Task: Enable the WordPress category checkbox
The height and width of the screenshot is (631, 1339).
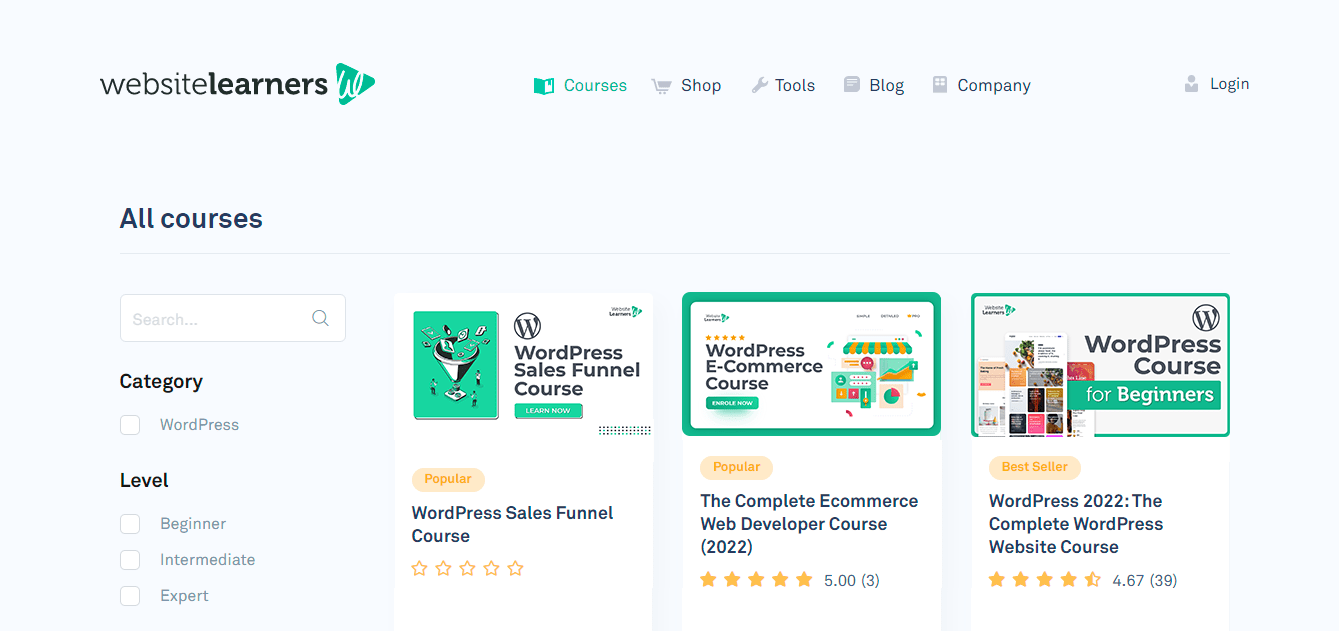Action: point(130,425)
